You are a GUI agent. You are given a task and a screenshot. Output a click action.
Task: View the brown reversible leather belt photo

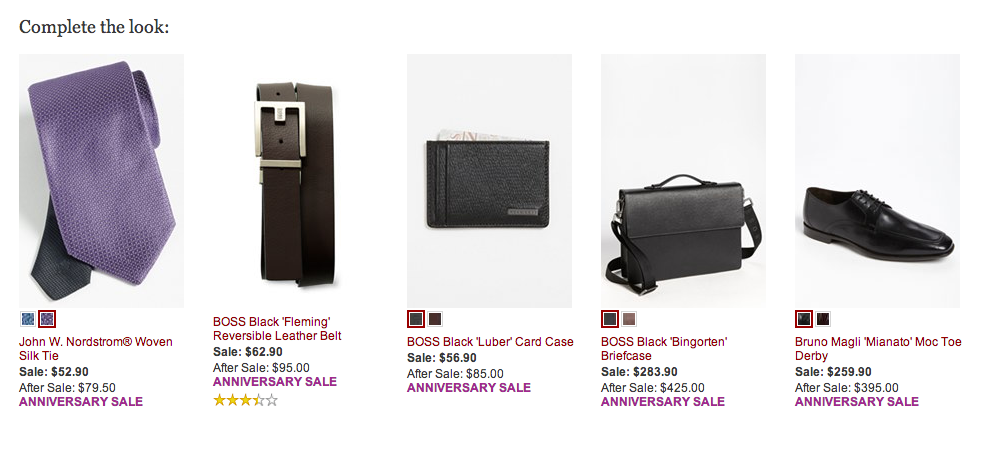[295, 181]
